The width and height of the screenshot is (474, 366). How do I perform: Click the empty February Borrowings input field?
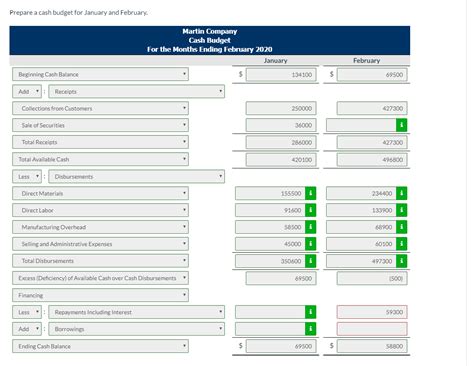click(x=372, y=329)
